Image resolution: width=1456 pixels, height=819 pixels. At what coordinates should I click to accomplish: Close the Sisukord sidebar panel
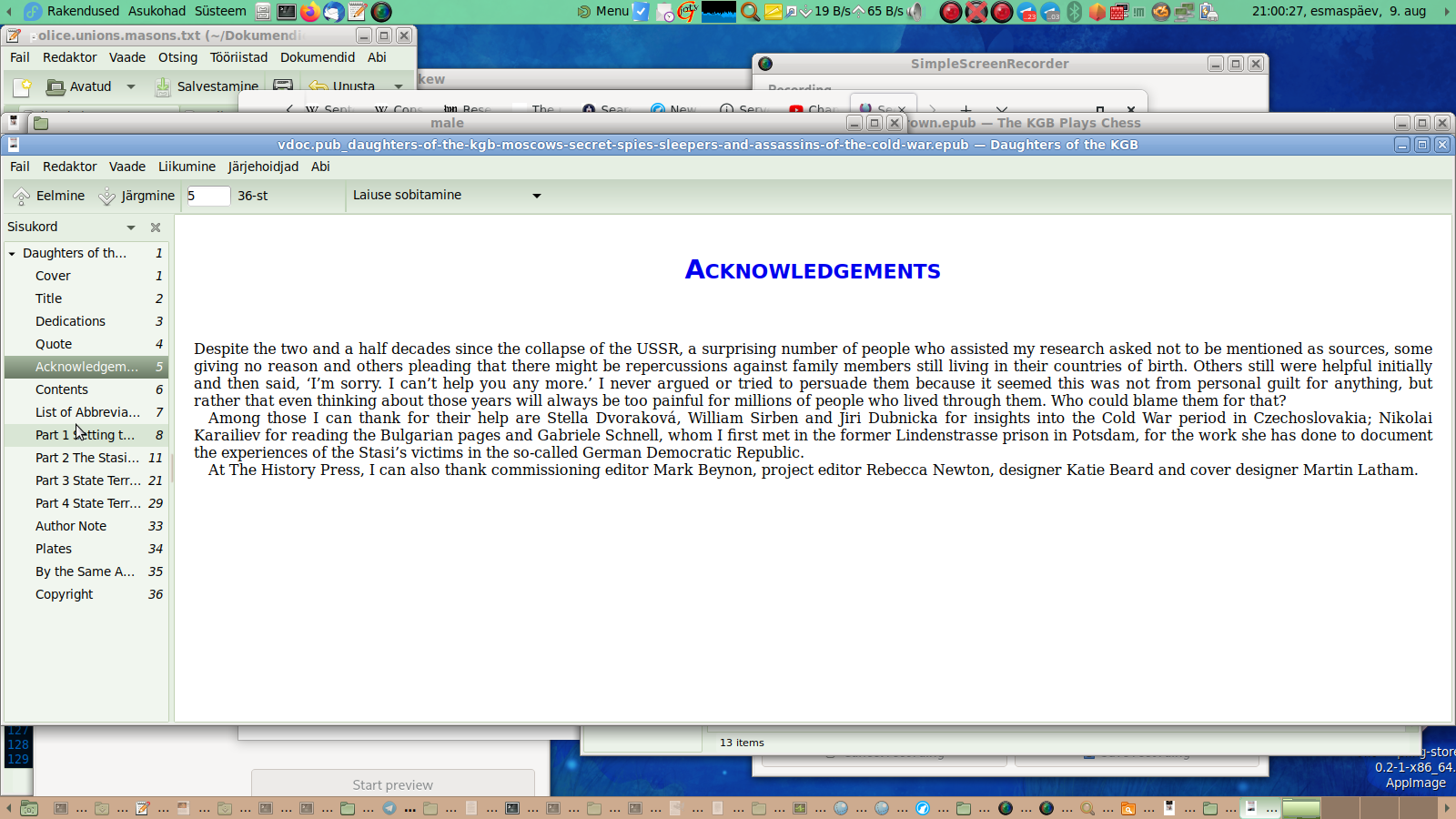click(156, 227)
